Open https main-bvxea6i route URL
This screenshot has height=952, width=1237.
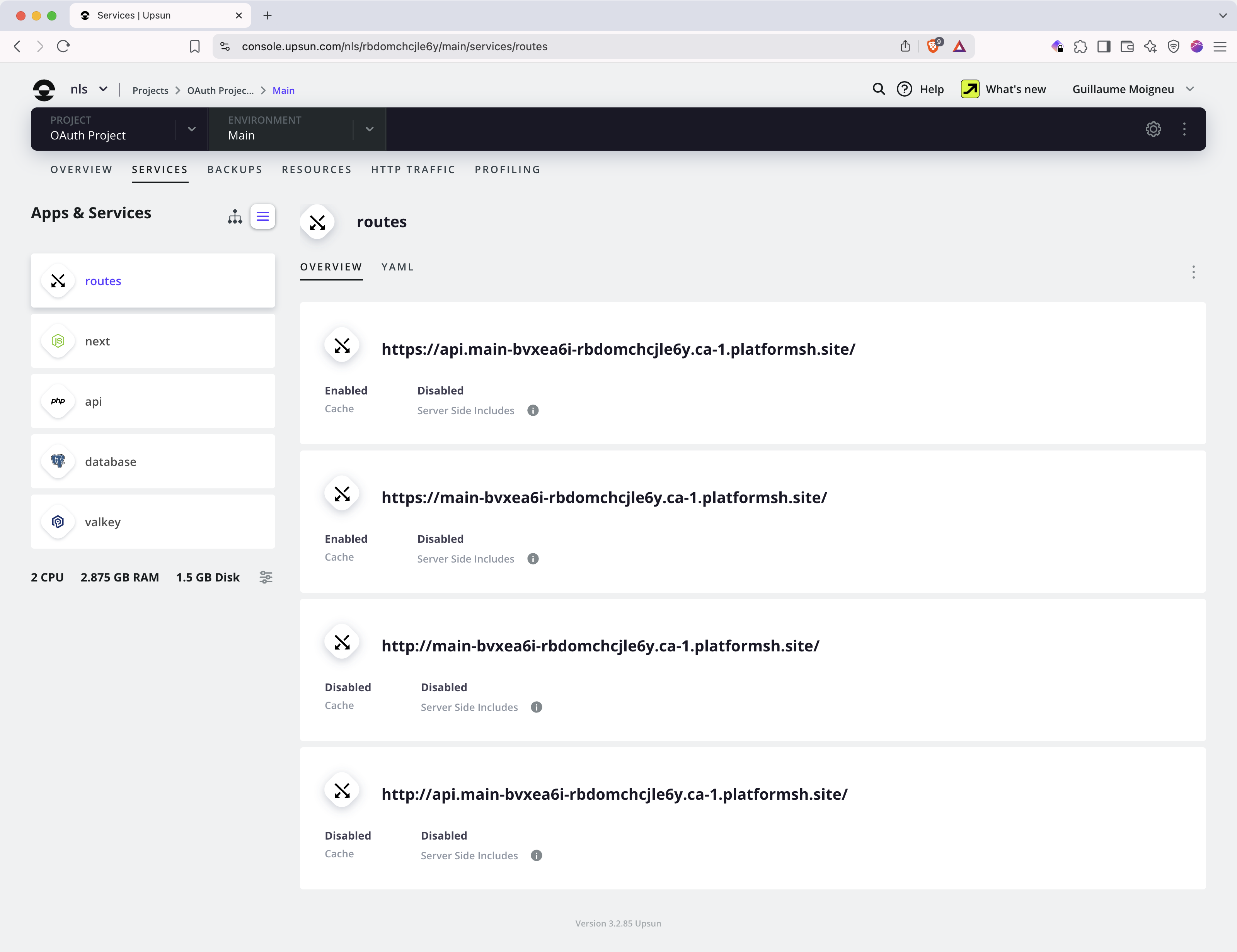(x=604, y=497)
